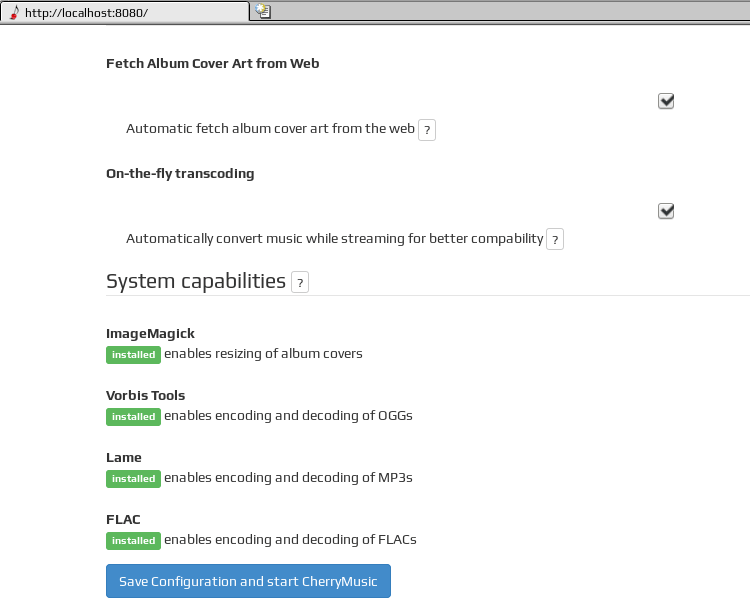Click the 'System capabilities' heading text
750x614 pixels.
(196, 281)
